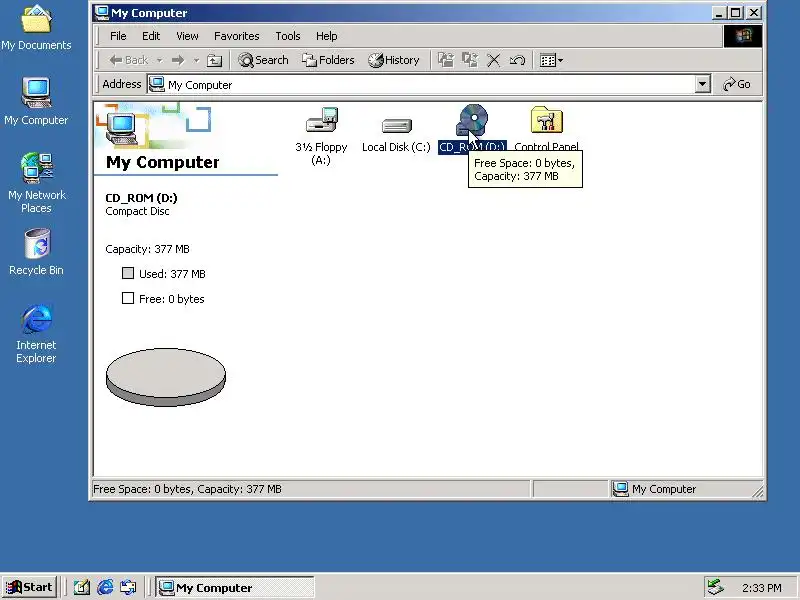Open the History pane
Image resolution: width=800 pixels, height=600 pixels.
pos(394,60)
